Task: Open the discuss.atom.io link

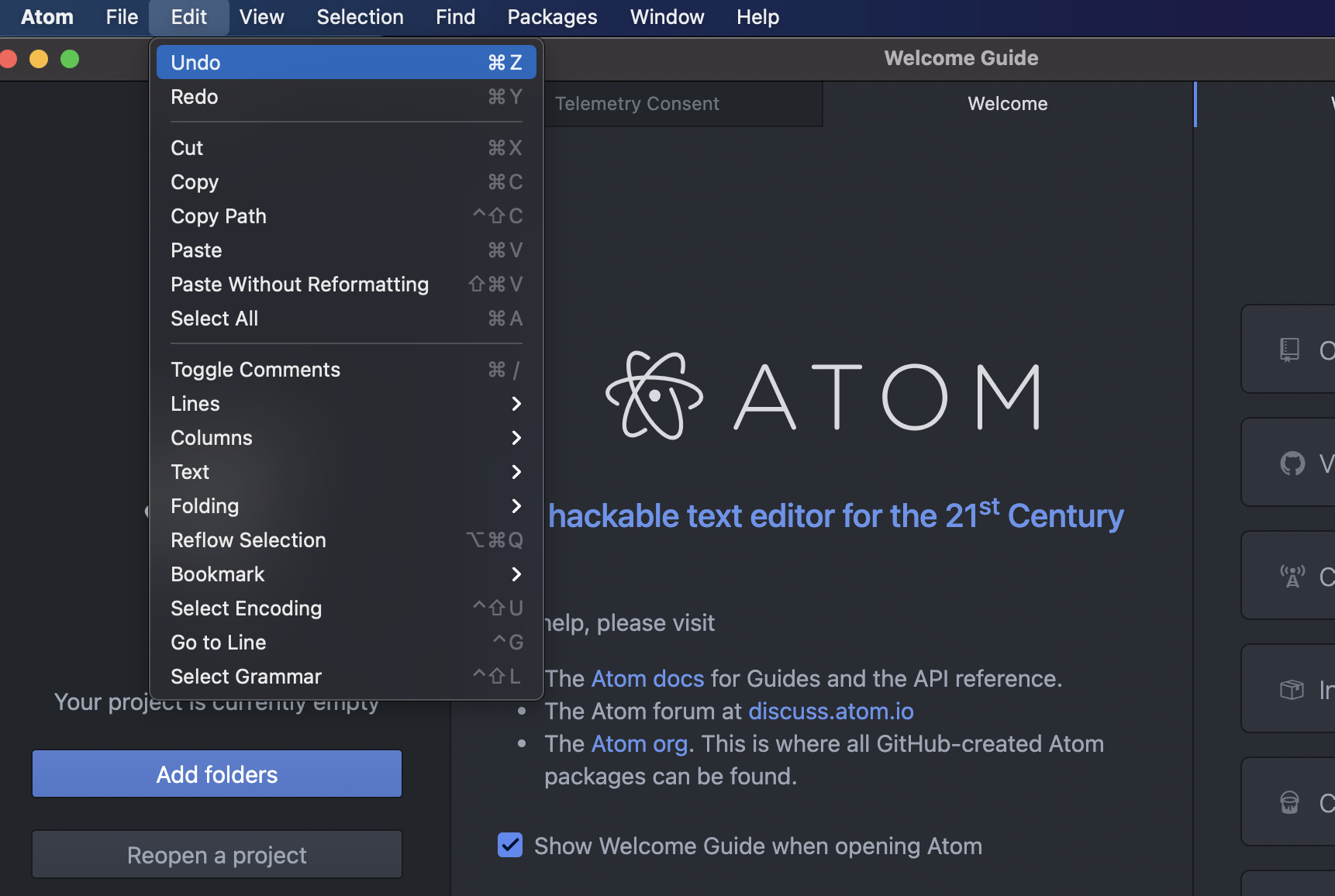Action: [831, 711]
